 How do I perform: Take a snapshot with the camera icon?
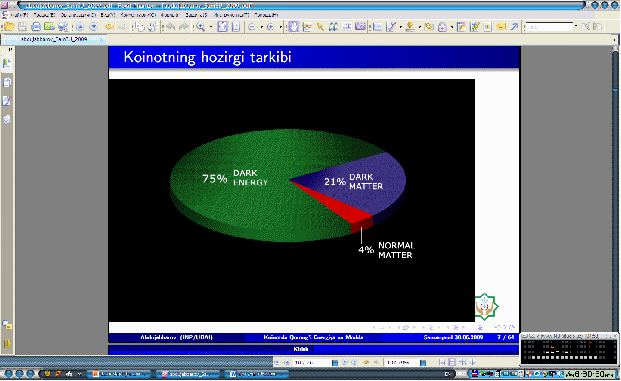[x=360, y=27]
